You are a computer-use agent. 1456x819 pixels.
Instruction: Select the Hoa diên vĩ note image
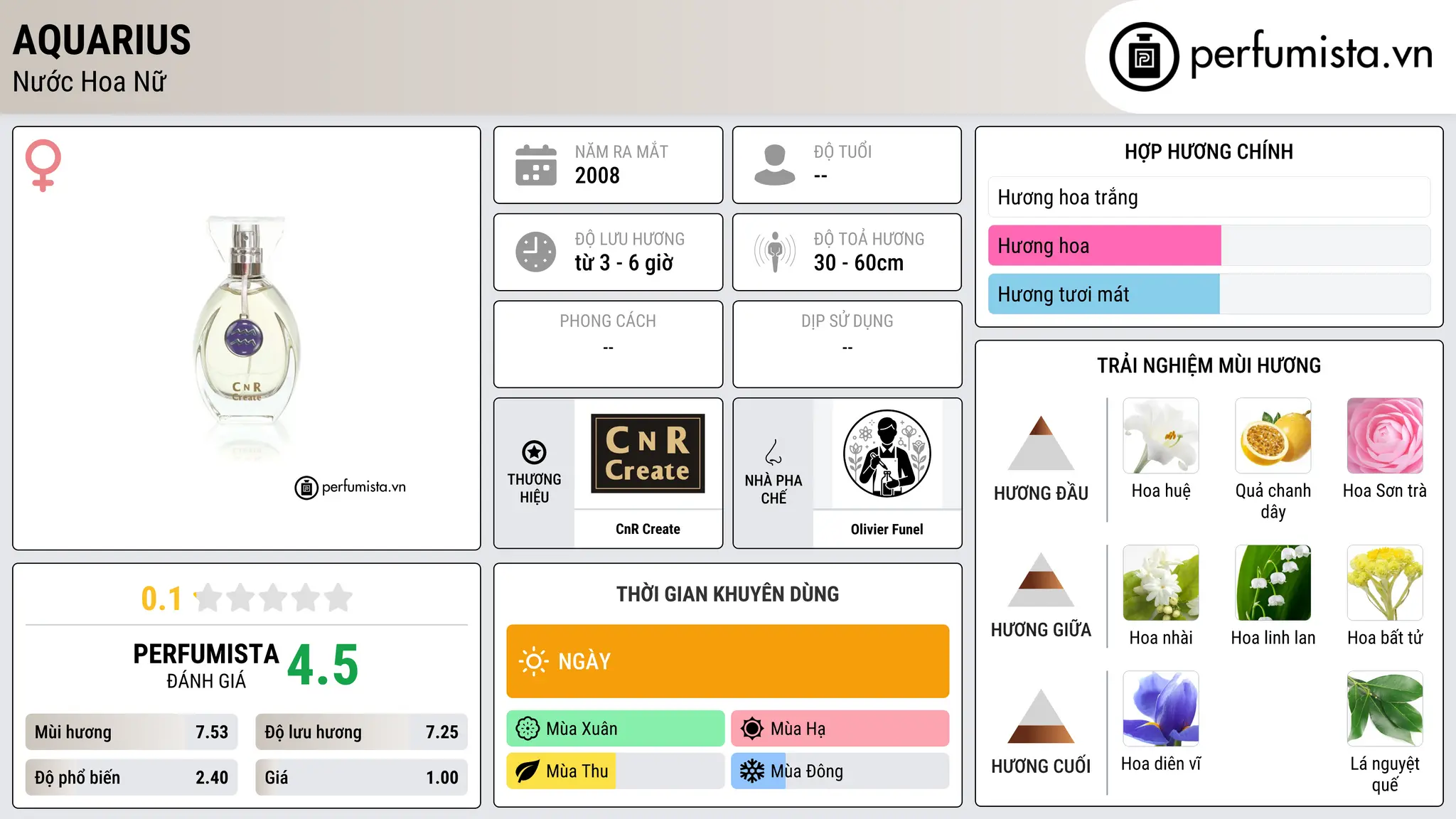(1161, 709)
